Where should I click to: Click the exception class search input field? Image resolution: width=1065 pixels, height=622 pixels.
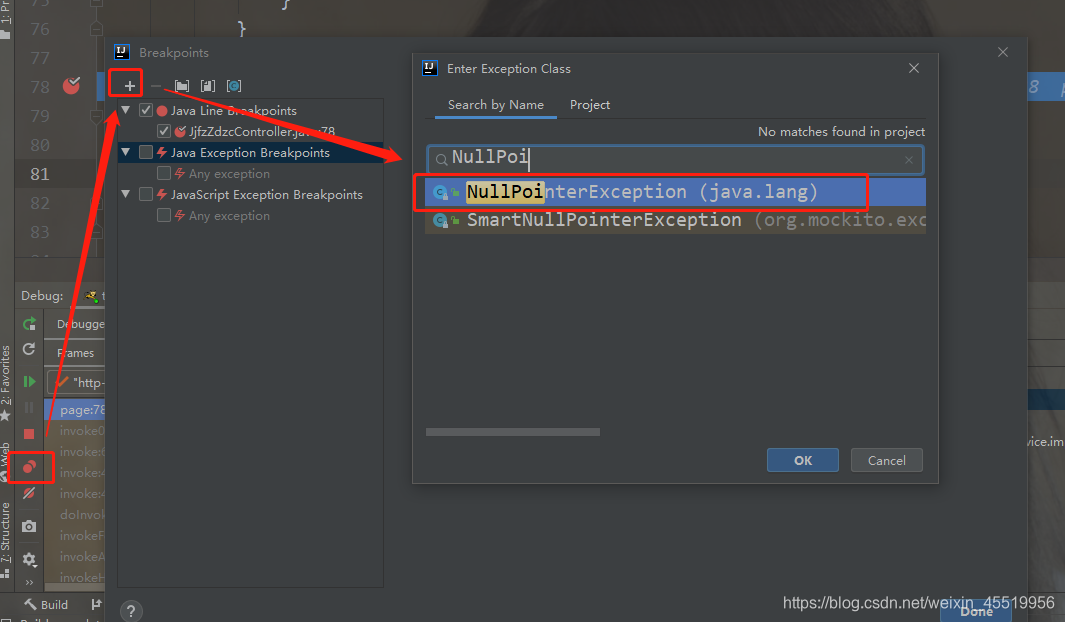pos(676,160)
